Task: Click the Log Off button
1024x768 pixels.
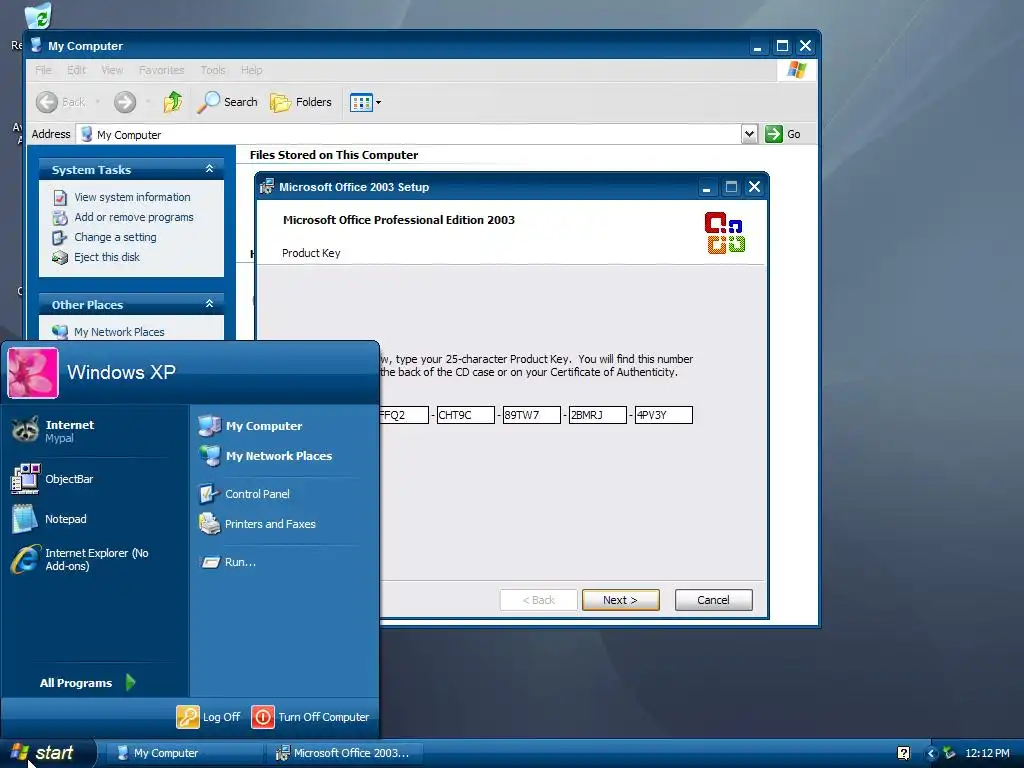Action: coord(209,717)
